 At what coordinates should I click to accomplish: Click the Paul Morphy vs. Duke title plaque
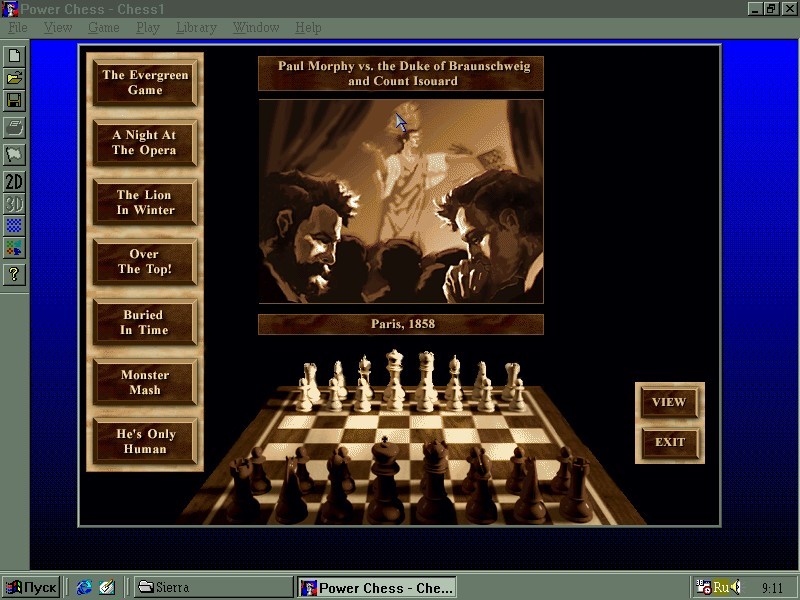click(x=401, y=73)
